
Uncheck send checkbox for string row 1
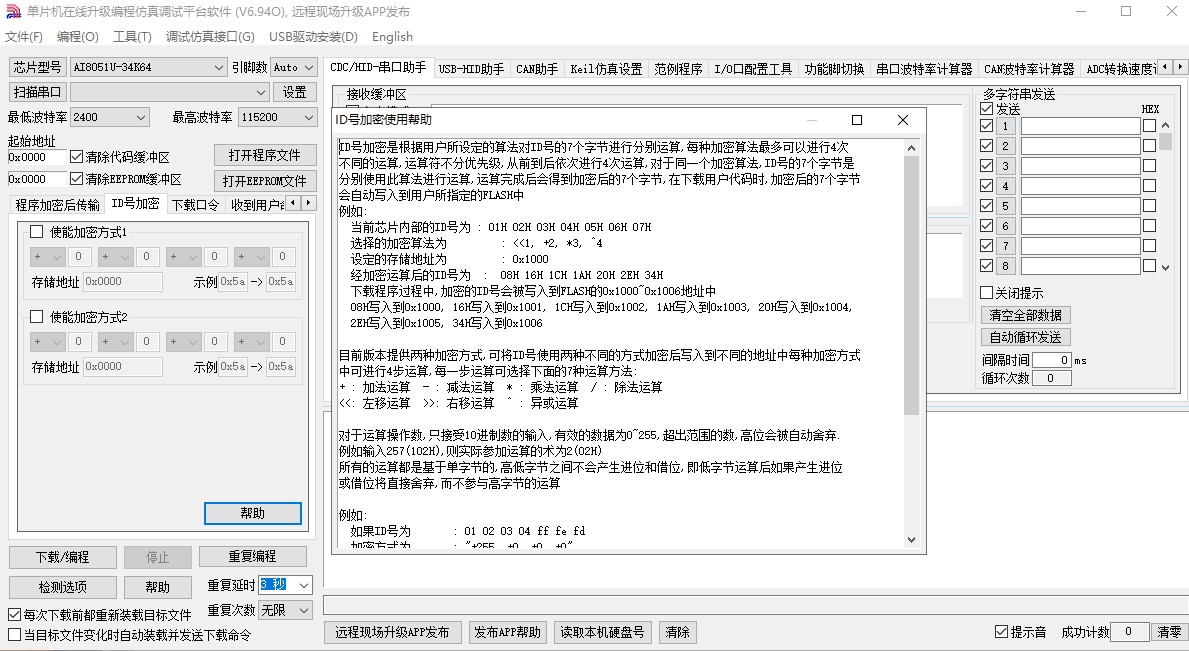tap(987, 126)
